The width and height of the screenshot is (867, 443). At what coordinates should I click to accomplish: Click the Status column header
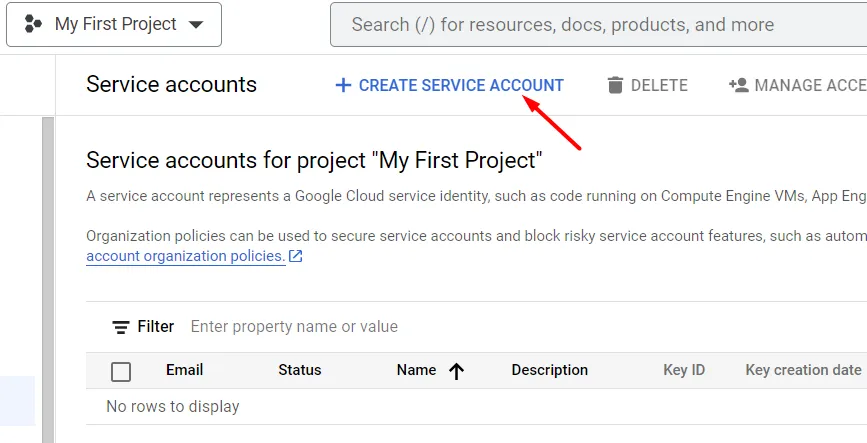[300, 369]
